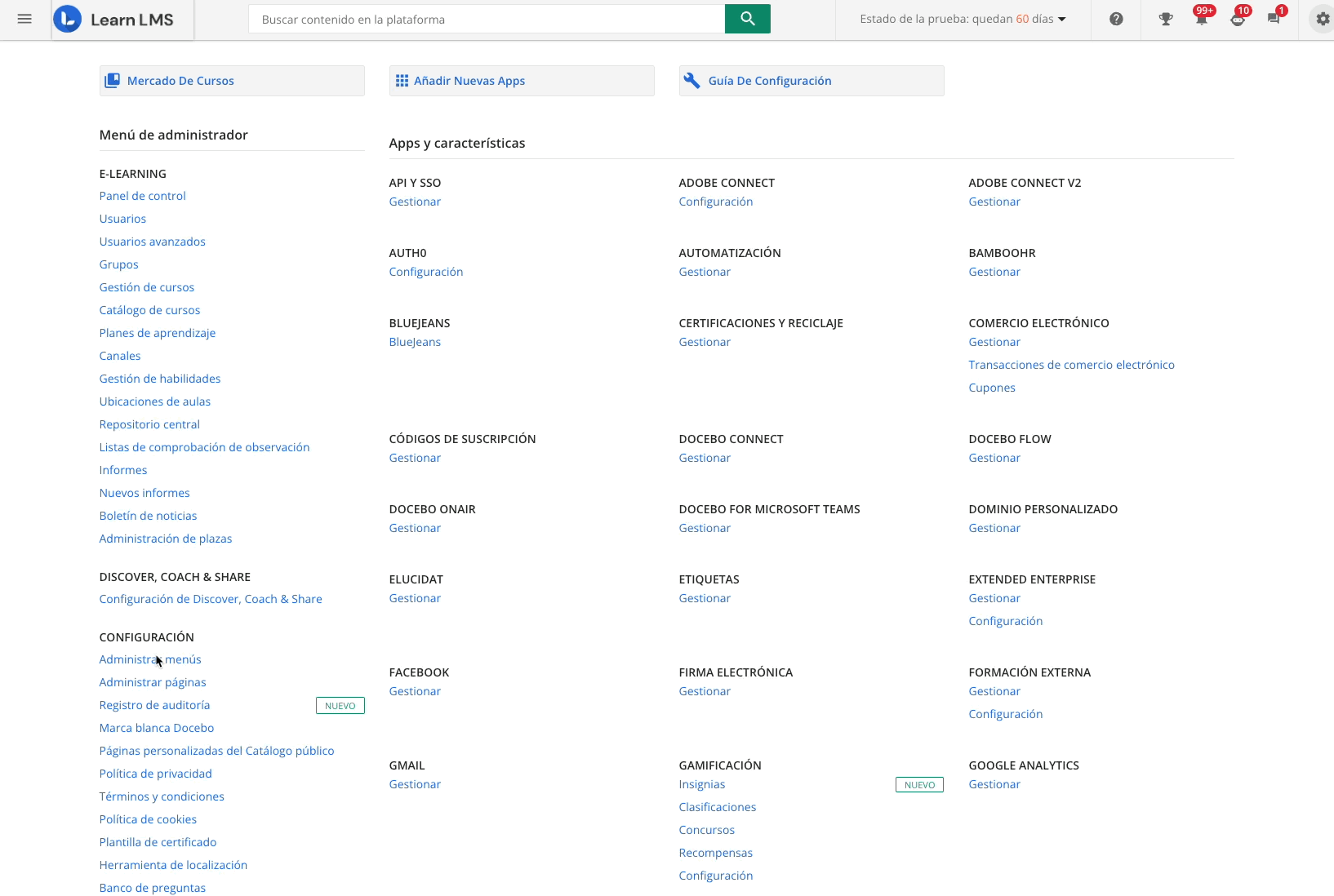Open Marca blanca Docebo
This screenshot has height=896, width=1334.
coord(157,728)
